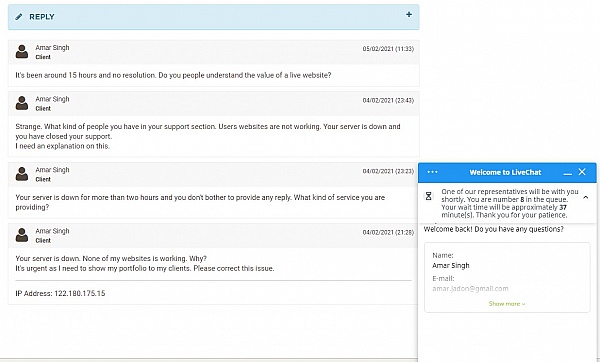This screenshot has width=600, height=362.
Task: Open the Reply section header
Action: tap(214, 17)
